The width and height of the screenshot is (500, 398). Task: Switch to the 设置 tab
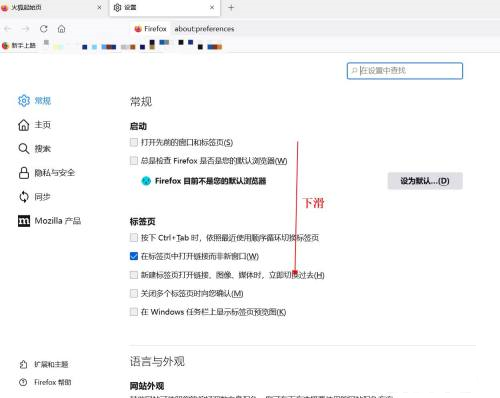click(165, 8)
